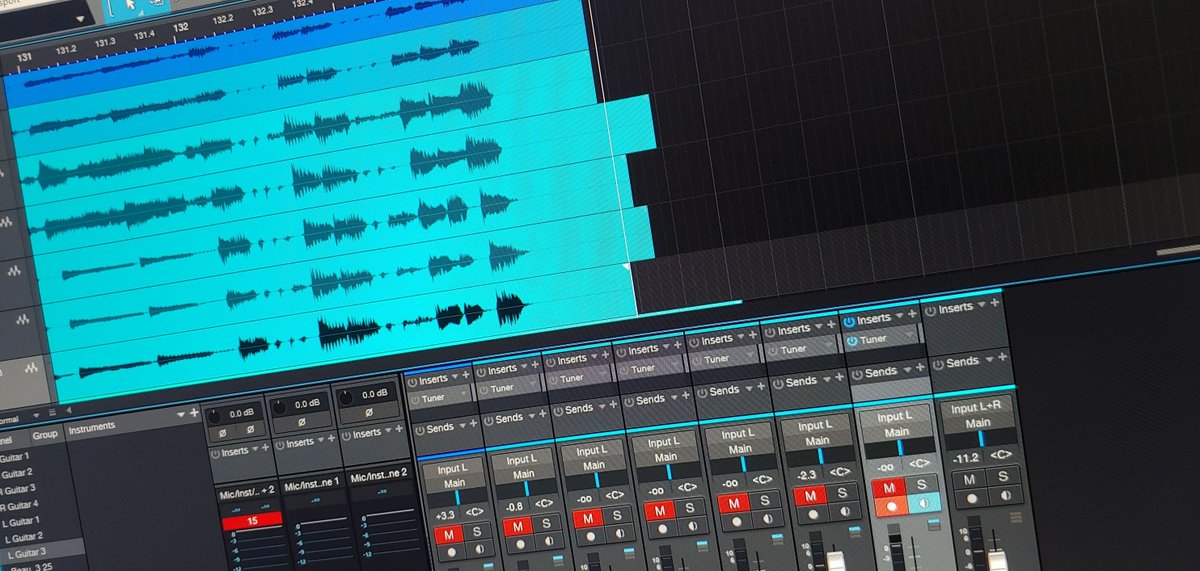
Task: Arm record on the -0.8 channel
Action: point(519,546)
